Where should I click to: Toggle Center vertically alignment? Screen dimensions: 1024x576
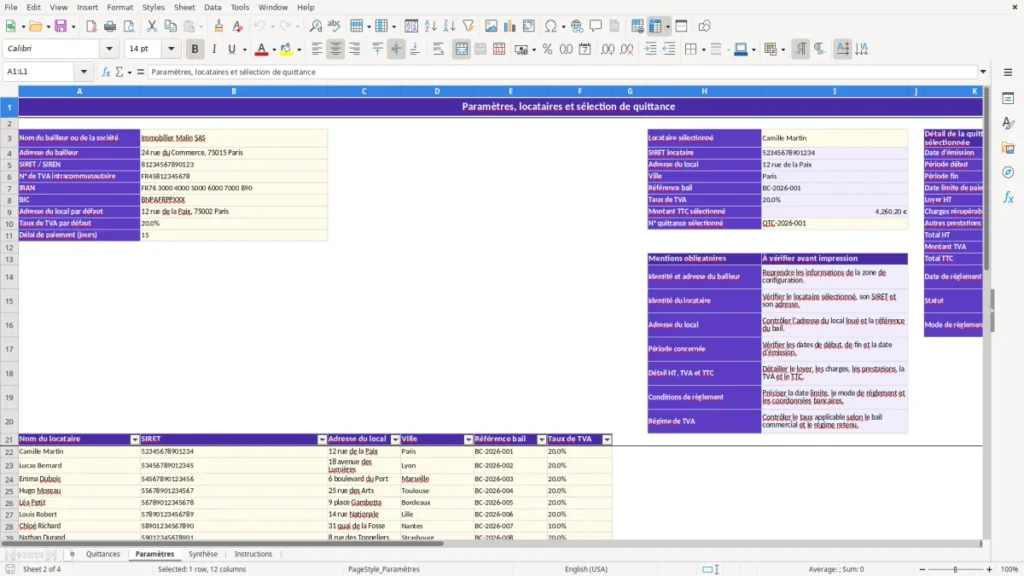(x=396, y=49)
